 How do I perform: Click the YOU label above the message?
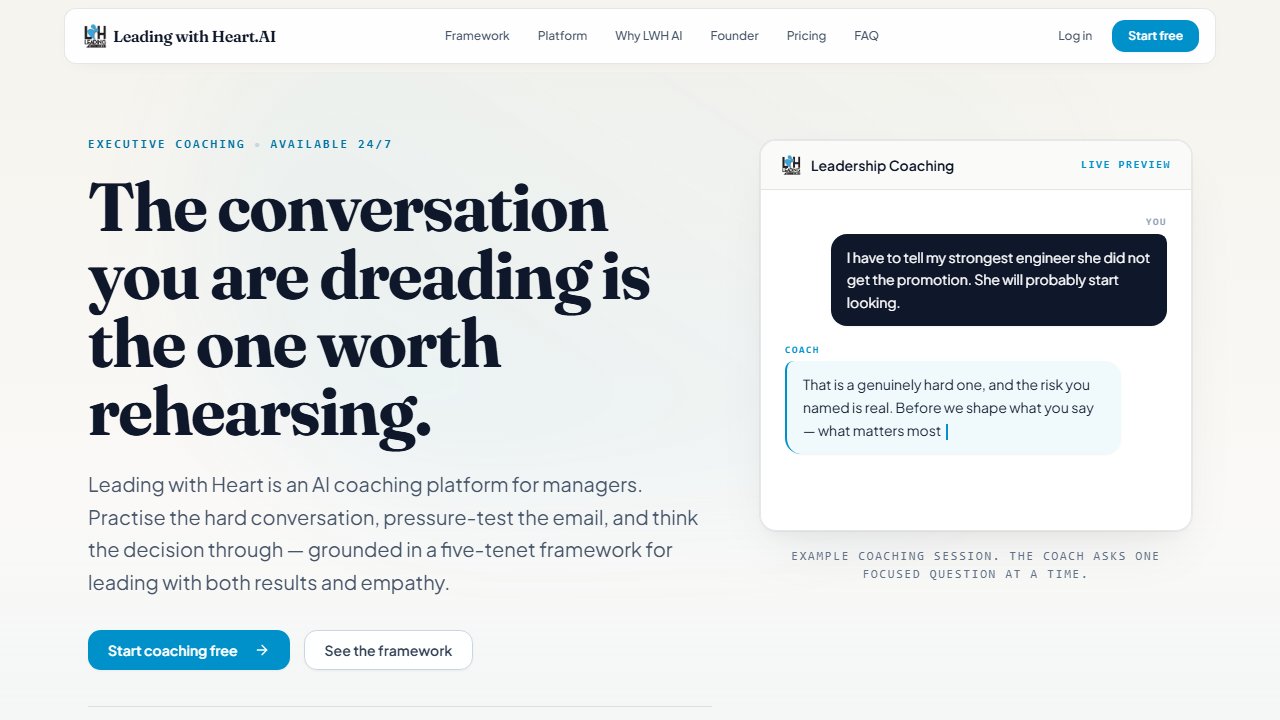click(1156, 222)
